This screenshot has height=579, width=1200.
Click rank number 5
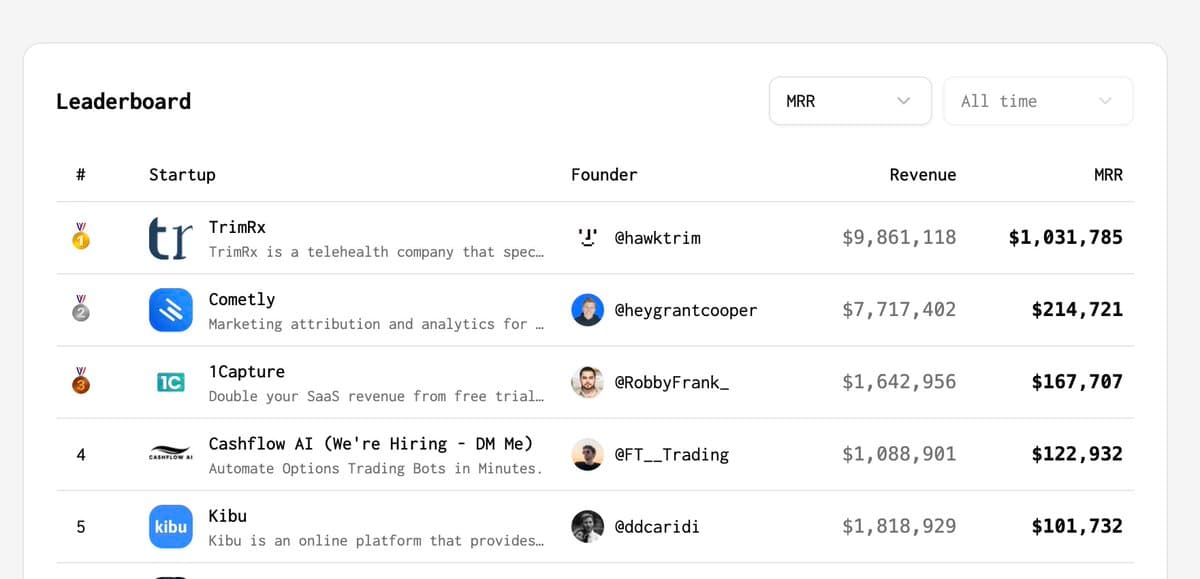click(81, 527)
